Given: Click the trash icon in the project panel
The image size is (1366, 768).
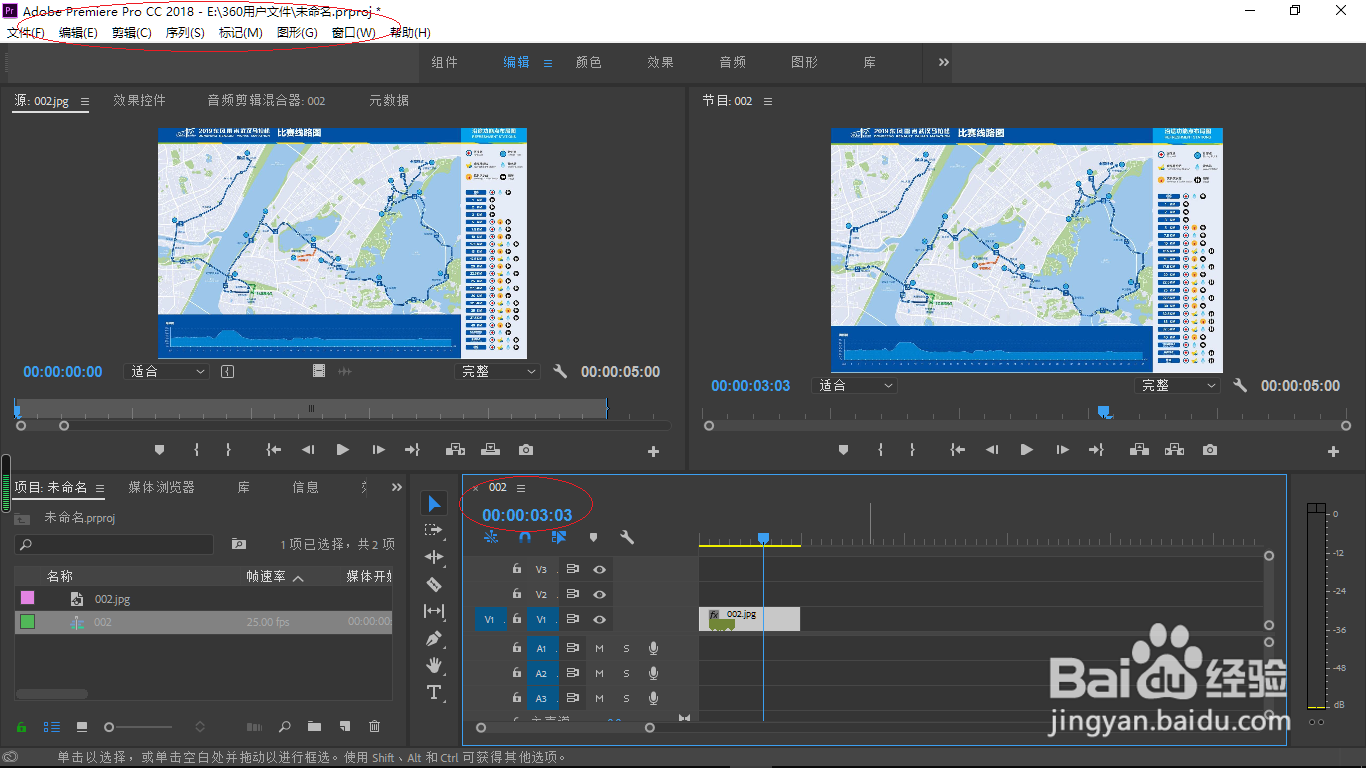Looking at the screenshot, I should (375, 727).
